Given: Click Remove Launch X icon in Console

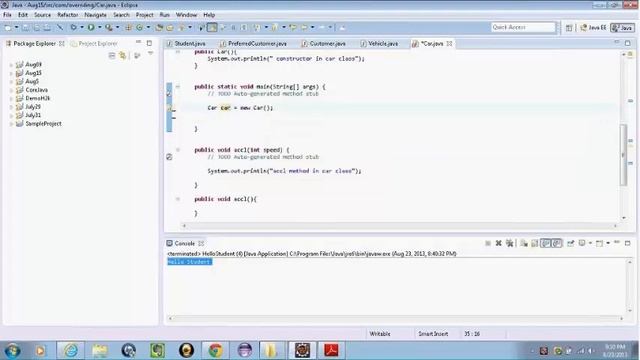Looking at the screenshot, I should click(498, 243).
